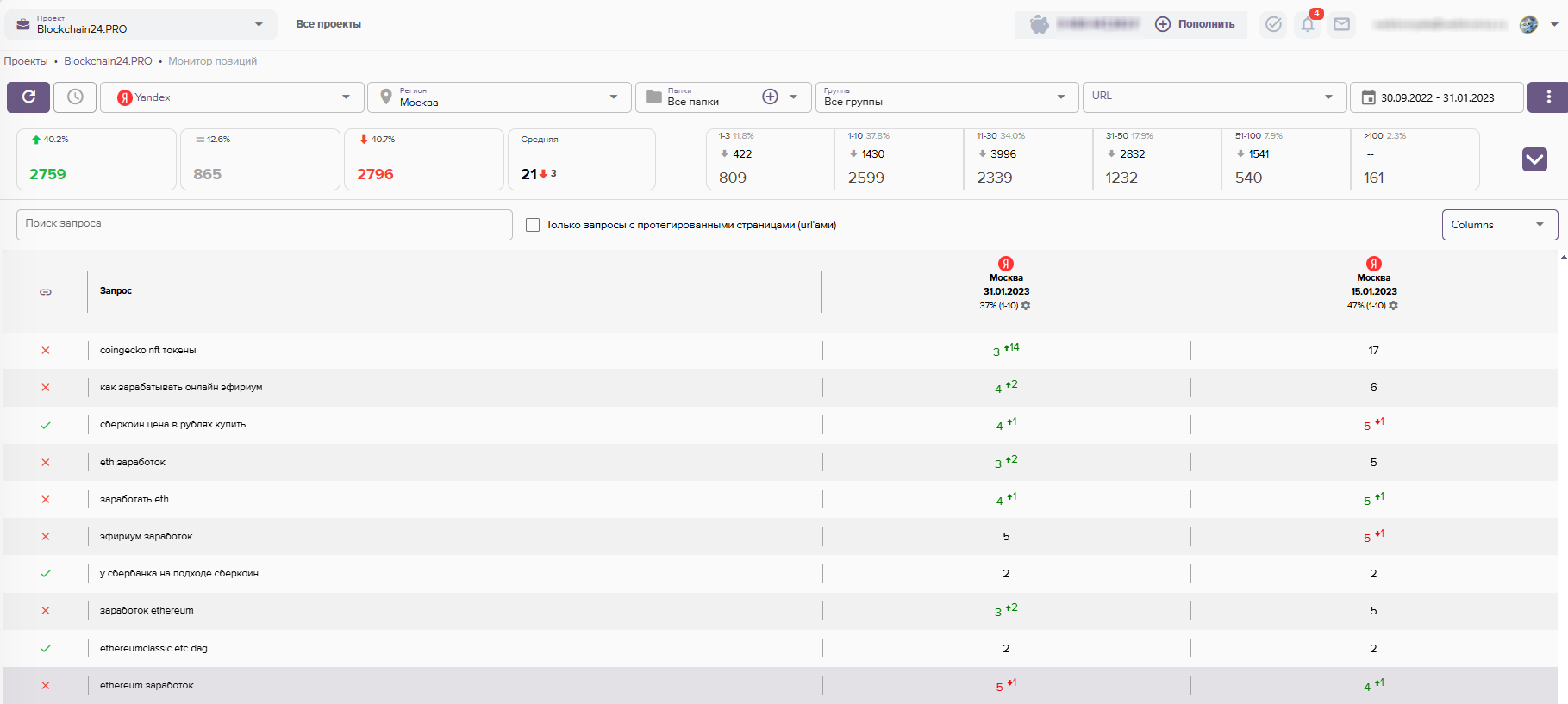Click gear icon under 31.01.2023 column
Screen dimensions: 1568x704
(x=1026, y=306)
